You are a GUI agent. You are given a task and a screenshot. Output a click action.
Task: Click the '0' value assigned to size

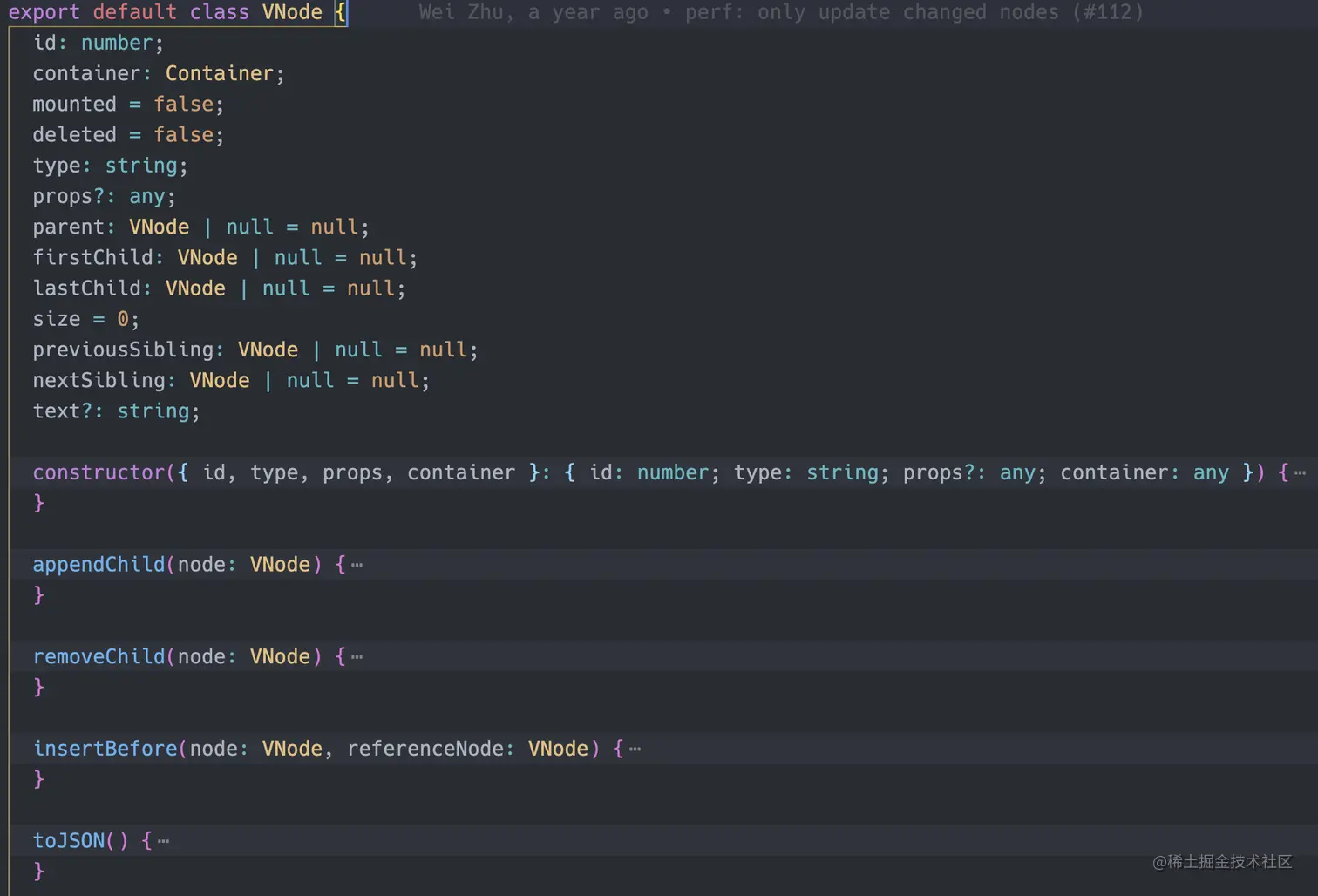[123, 319]
